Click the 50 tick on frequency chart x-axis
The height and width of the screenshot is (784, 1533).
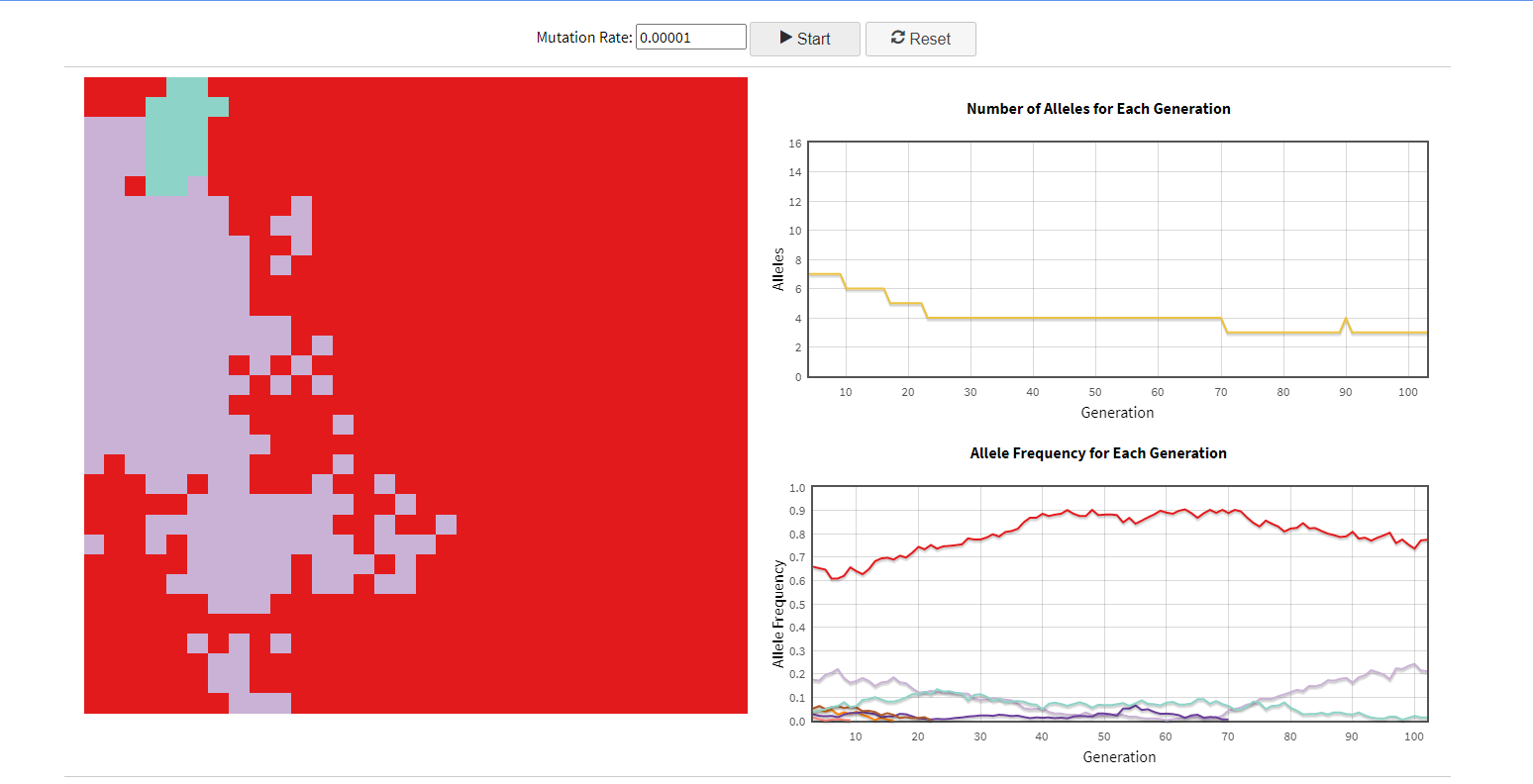1103,736
